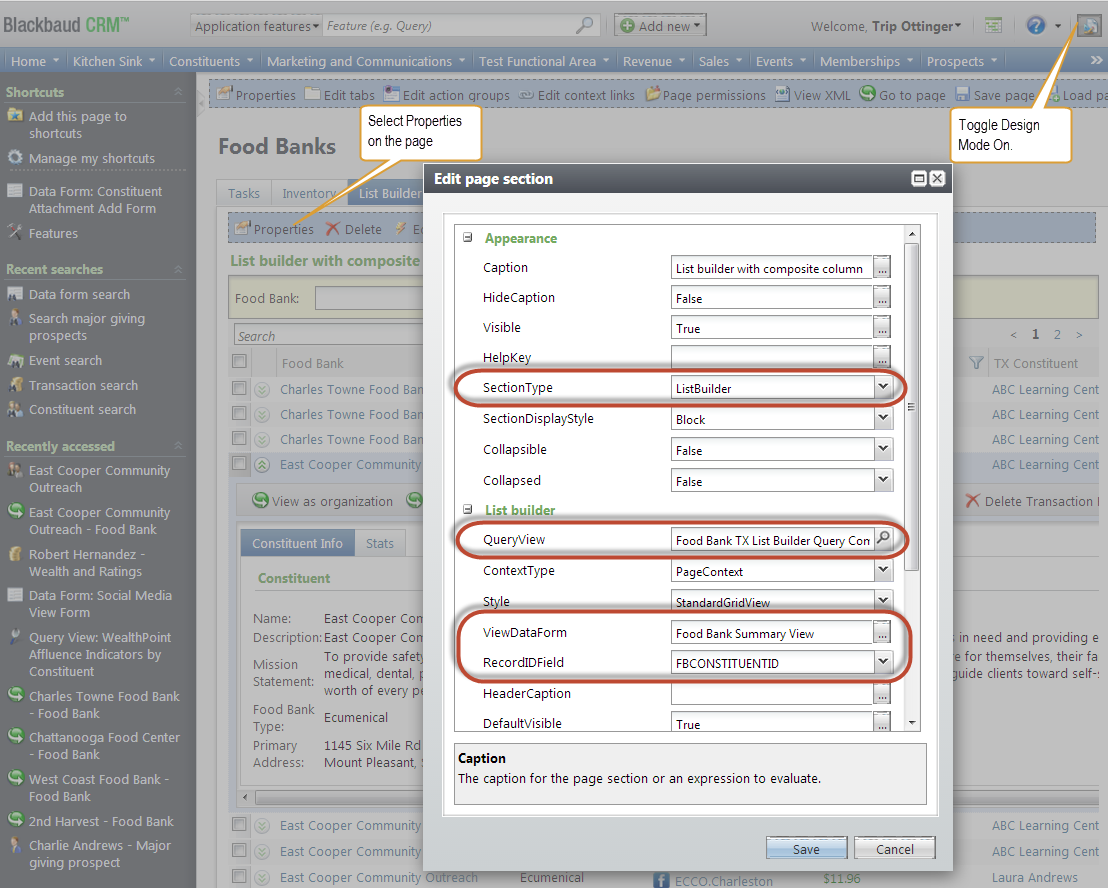Click the Data form search icon
The width and height of the screenshot is (1108, 888).
coord(15,294)
